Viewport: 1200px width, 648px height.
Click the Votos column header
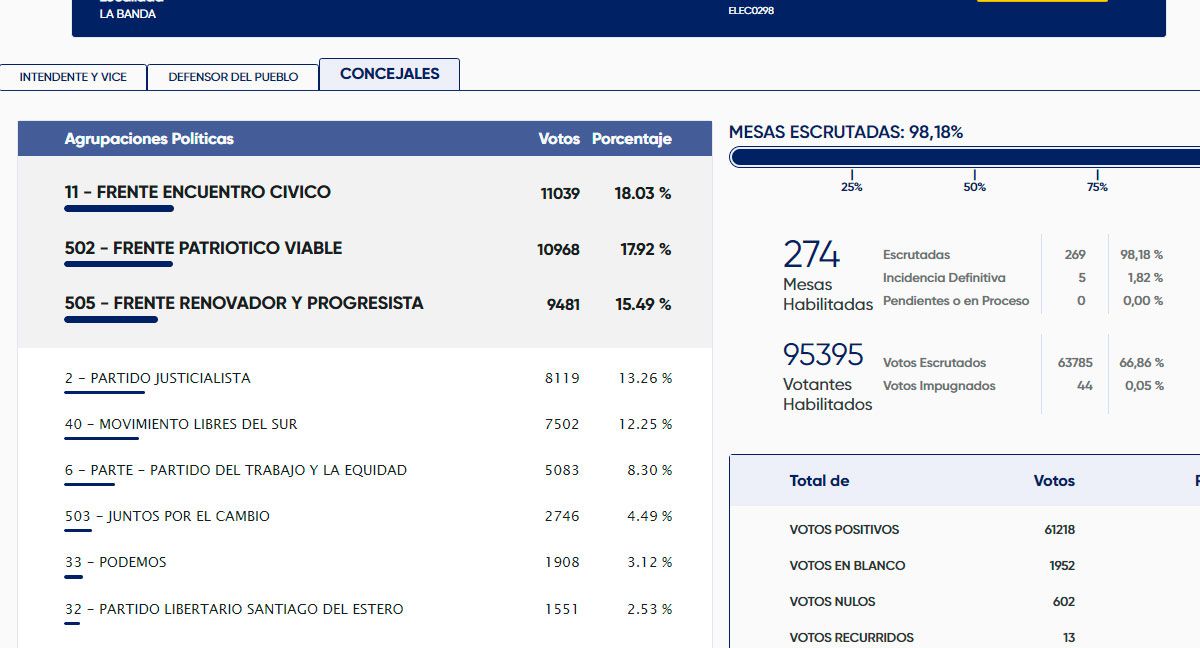tap(558, 139)
